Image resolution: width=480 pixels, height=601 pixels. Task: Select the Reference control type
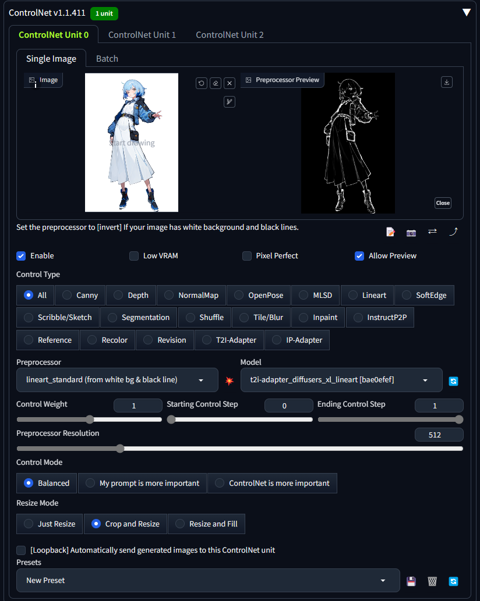pos(48,340)
